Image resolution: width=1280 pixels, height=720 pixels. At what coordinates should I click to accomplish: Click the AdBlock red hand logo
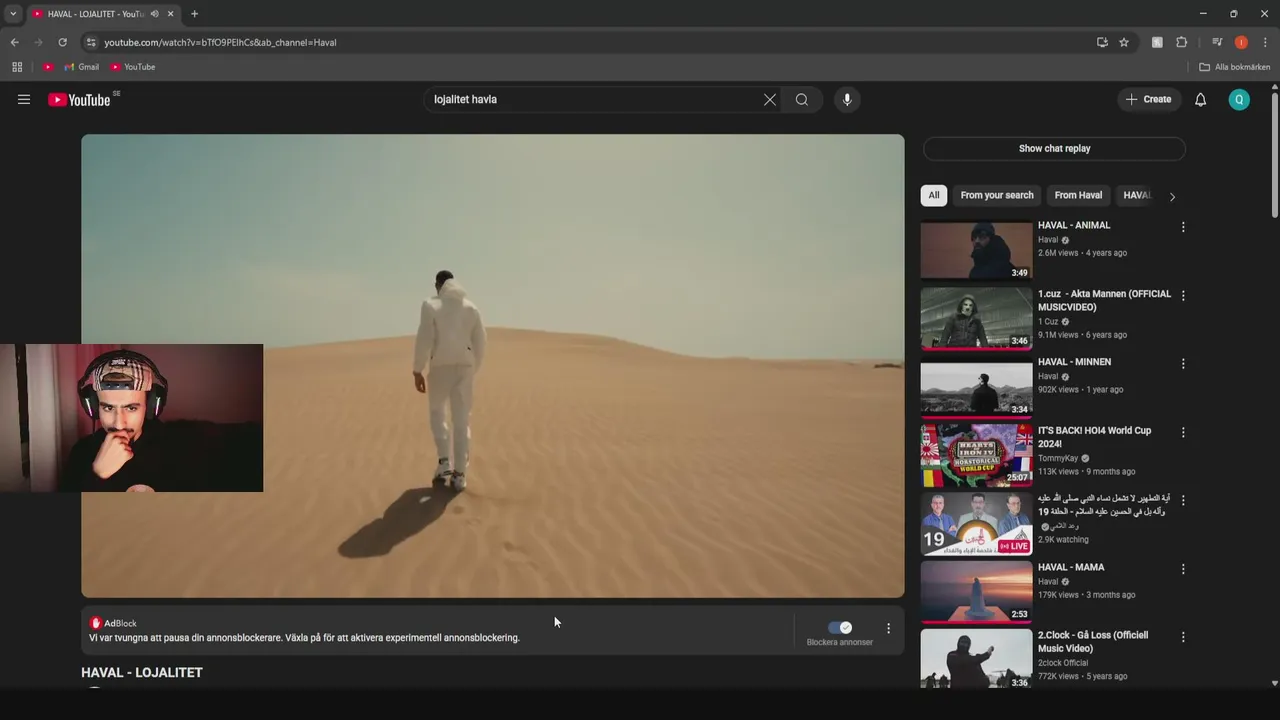[96, 623]
